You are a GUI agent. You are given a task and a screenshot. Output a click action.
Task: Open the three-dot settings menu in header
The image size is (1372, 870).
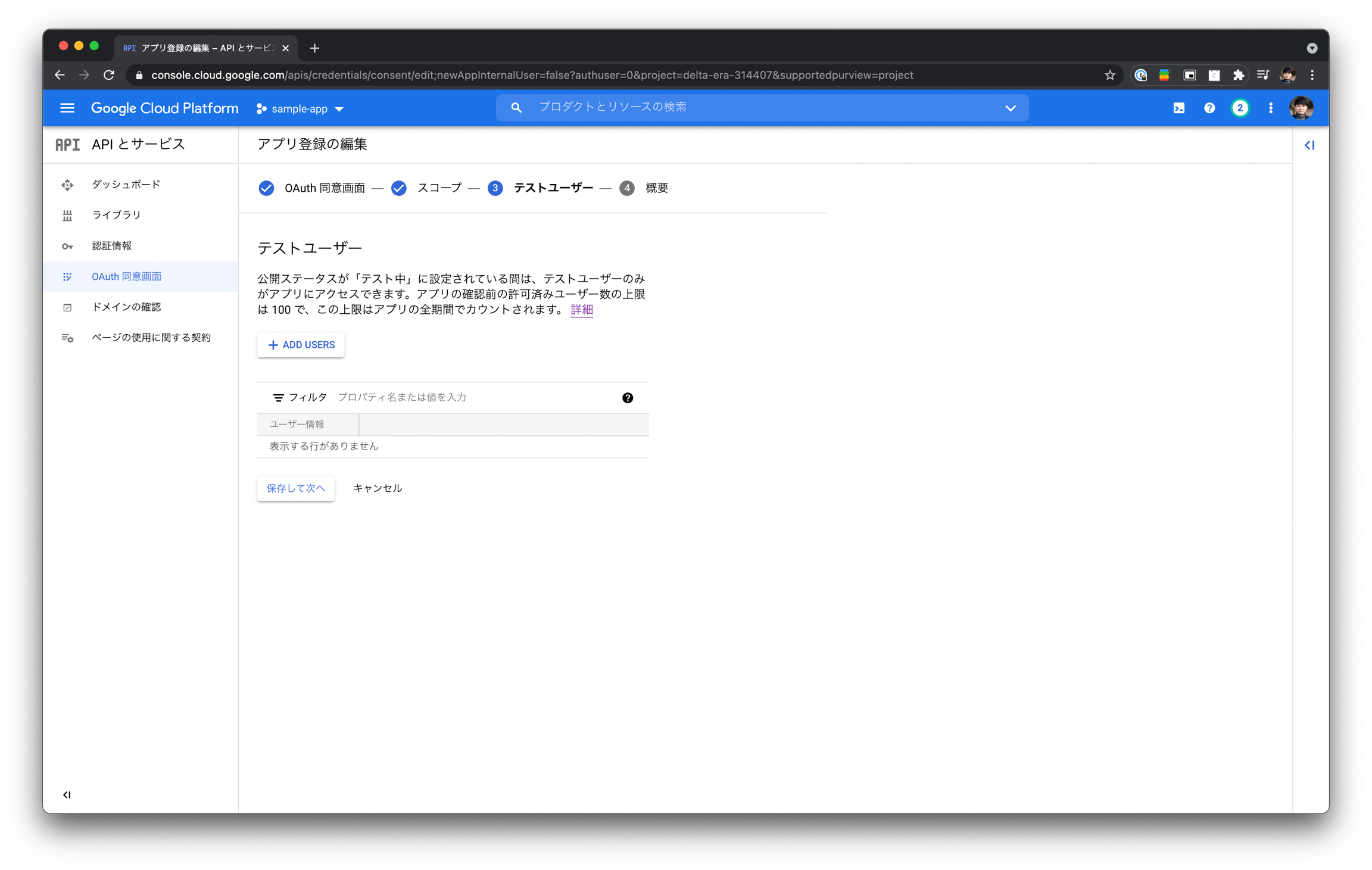tap(1270, 108)
